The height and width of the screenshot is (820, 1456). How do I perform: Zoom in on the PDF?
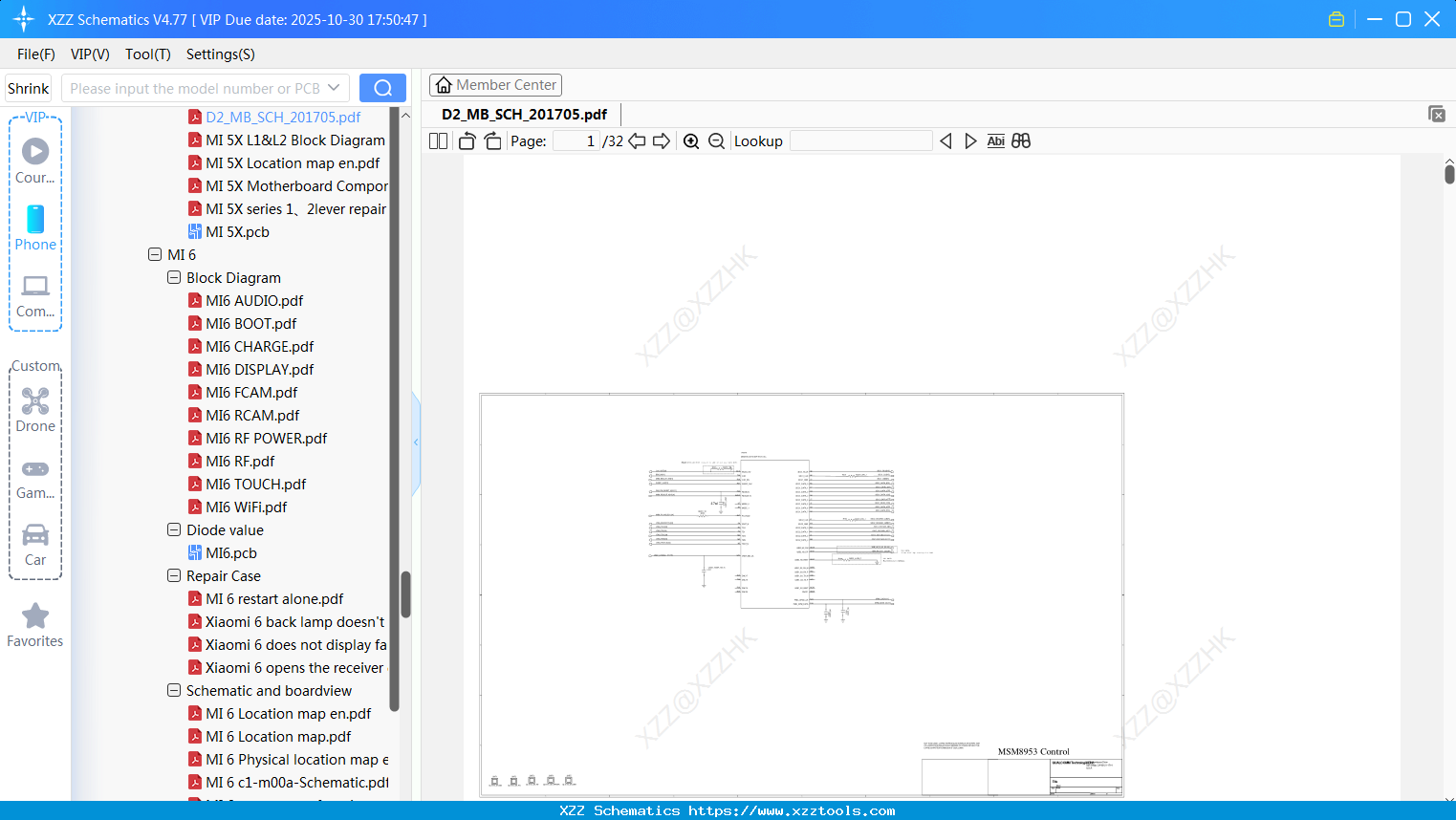(690, 140)
